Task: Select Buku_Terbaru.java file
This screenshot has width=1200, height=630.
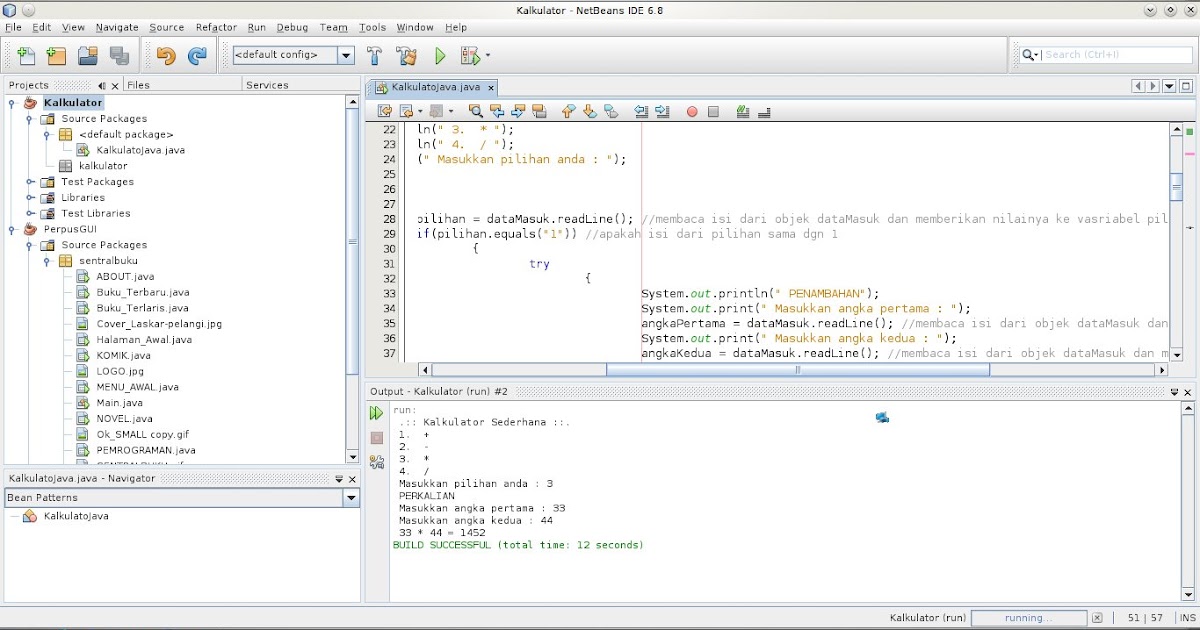Action: click(142, 292)
